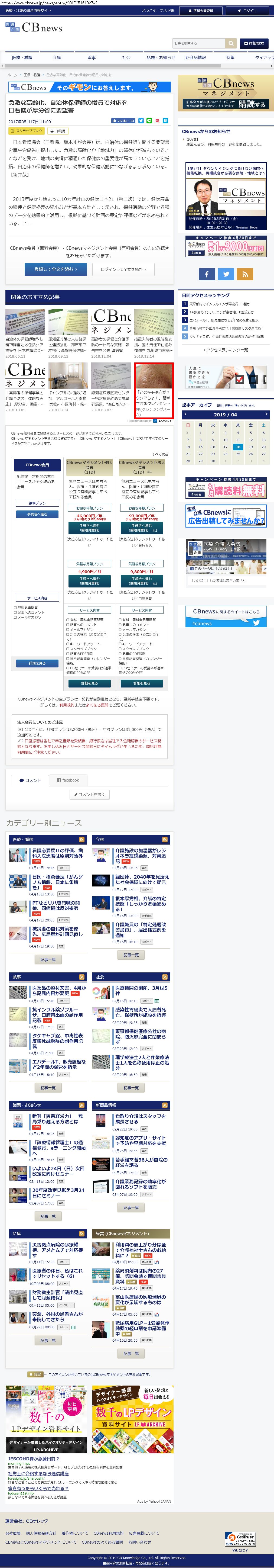Click RSS icon on 介護 category header

(164, 839)
